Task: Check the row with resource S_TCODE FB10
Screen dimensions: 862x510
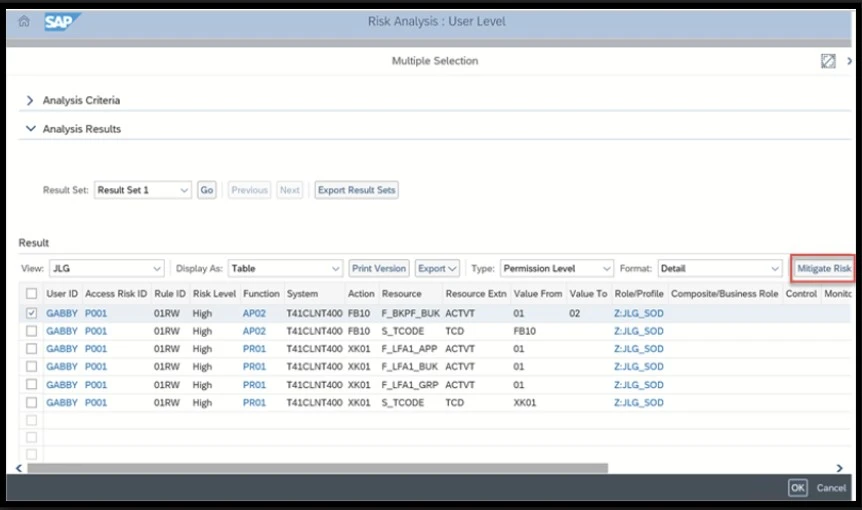Action: point(32,331)
